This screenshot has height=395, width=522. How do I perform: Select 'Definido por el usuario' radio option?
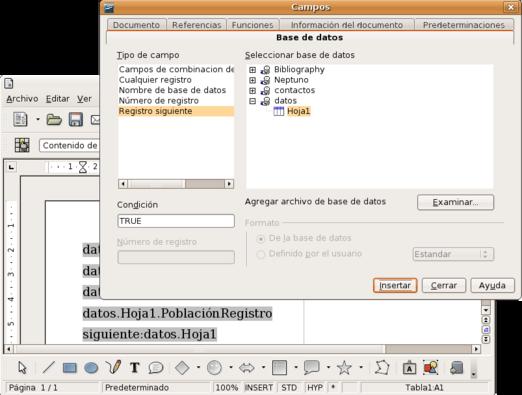click(261, 255)
